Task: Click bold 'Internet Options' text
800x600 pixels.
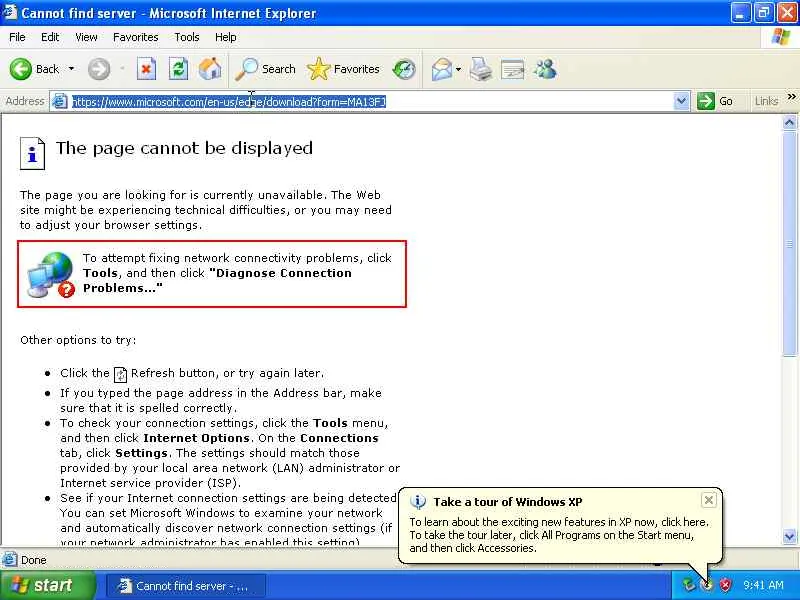Action: [196, 438]
